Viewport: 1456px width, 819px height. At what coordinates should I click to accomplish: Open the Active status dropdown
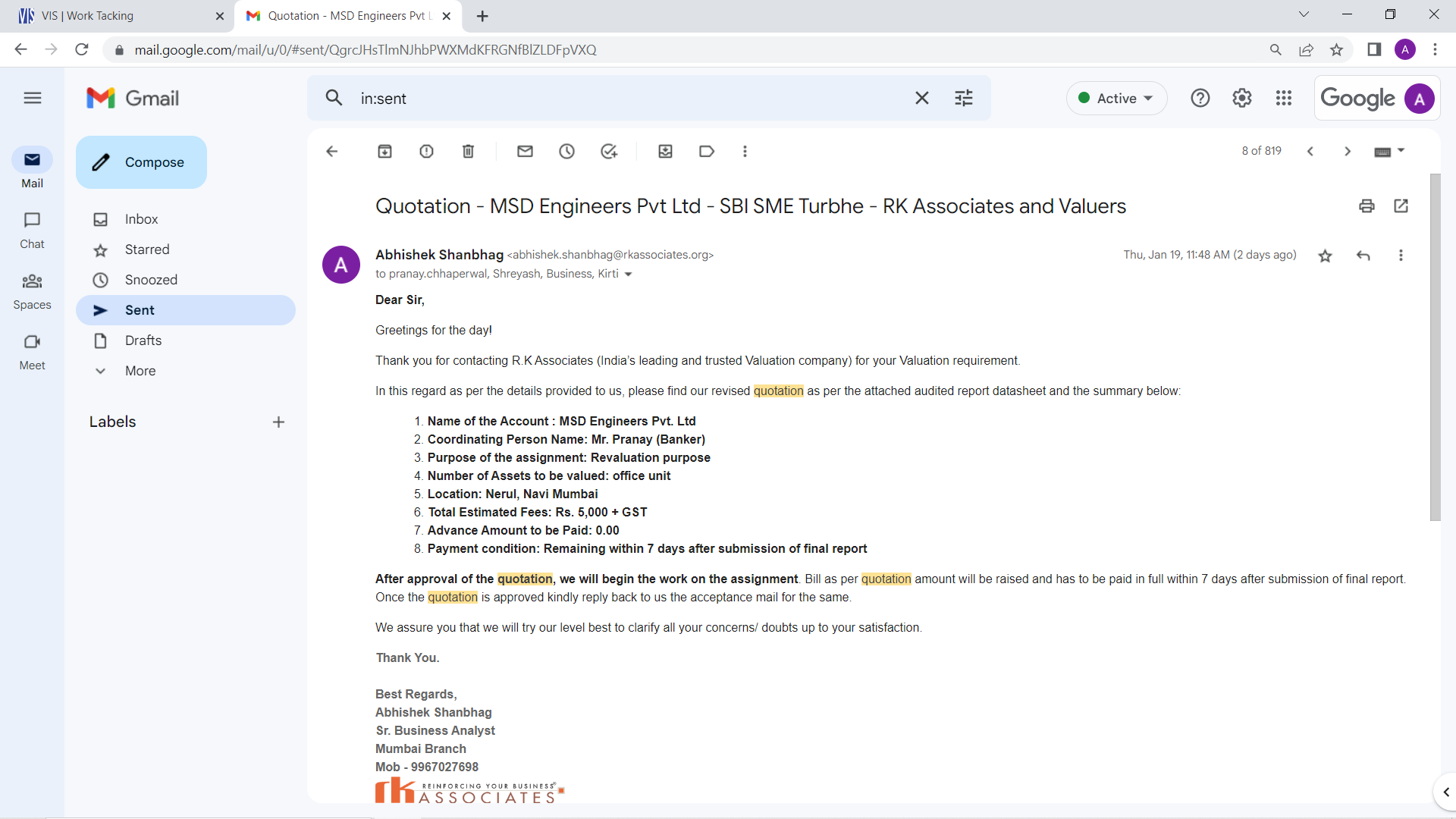(1116, 98)
